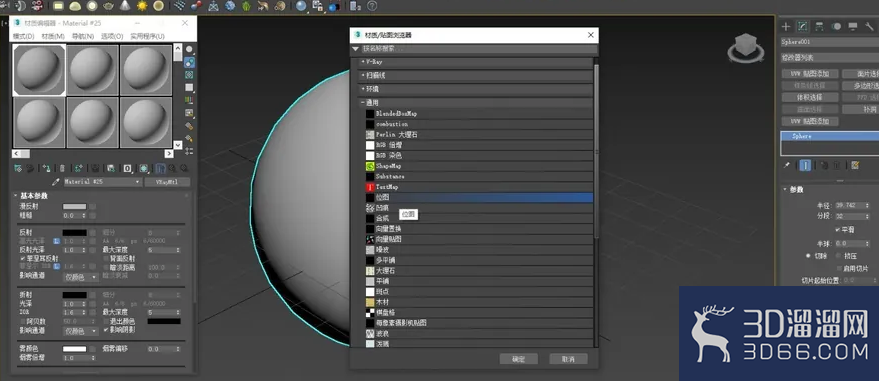Click the VRayMtl material type button
Screen dimensions: 879x381
pyautogui.click(x=167, y=182)
